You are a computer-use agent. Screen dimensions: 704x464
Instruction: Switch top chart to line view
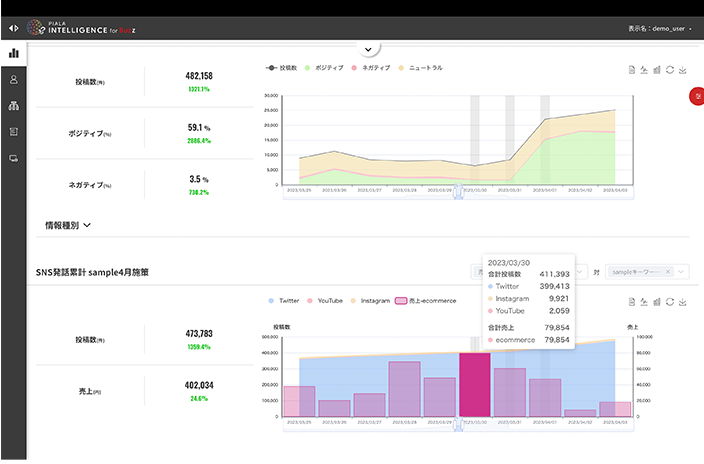tap(644, 70)
